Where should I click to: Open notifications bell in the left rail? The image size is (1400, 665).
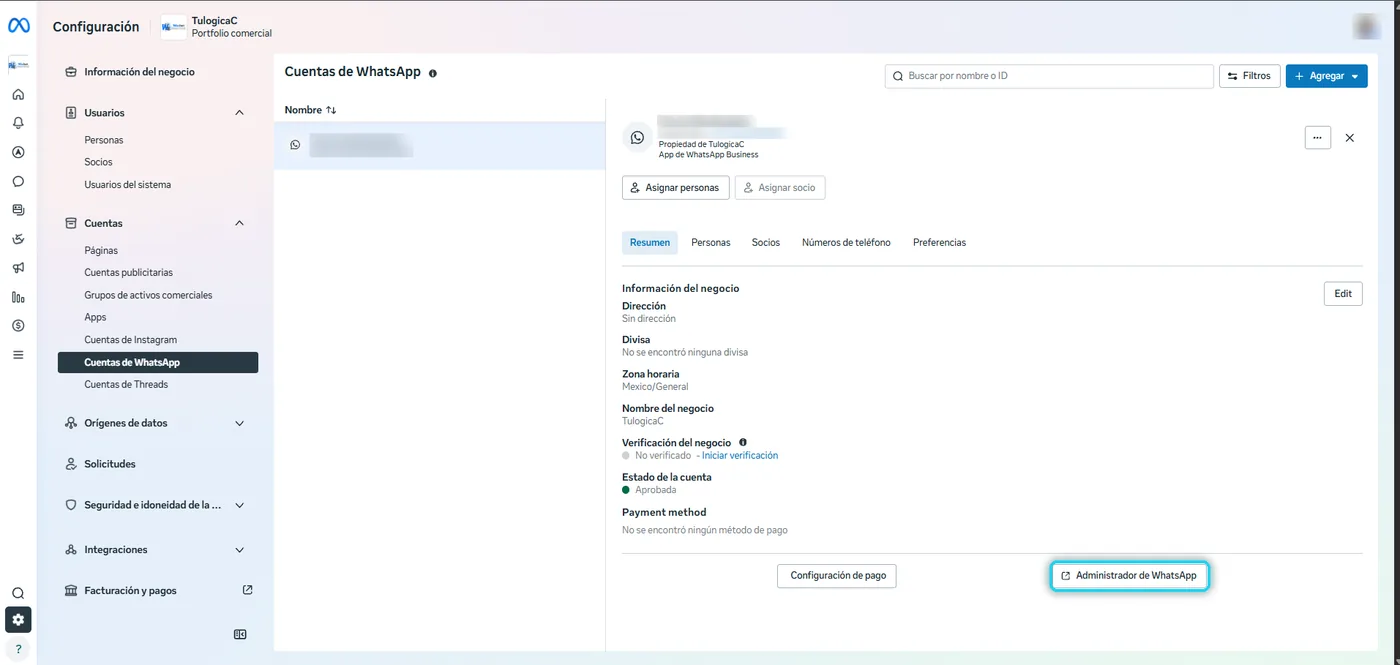pyautogui.click(x=18, y=123)
